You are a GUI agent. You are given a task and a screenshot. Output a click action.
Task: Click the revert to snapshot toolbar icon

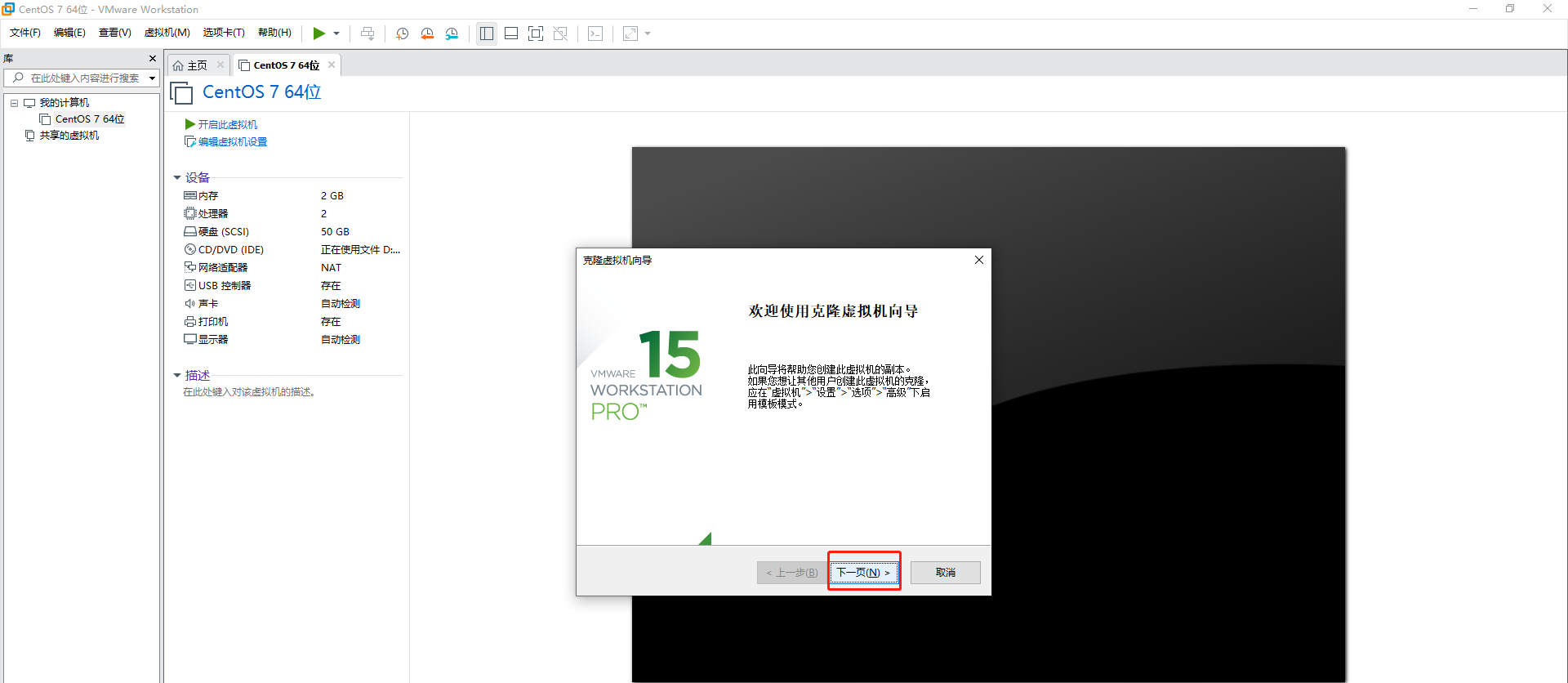pyautogui.click(x=427, y=33)
